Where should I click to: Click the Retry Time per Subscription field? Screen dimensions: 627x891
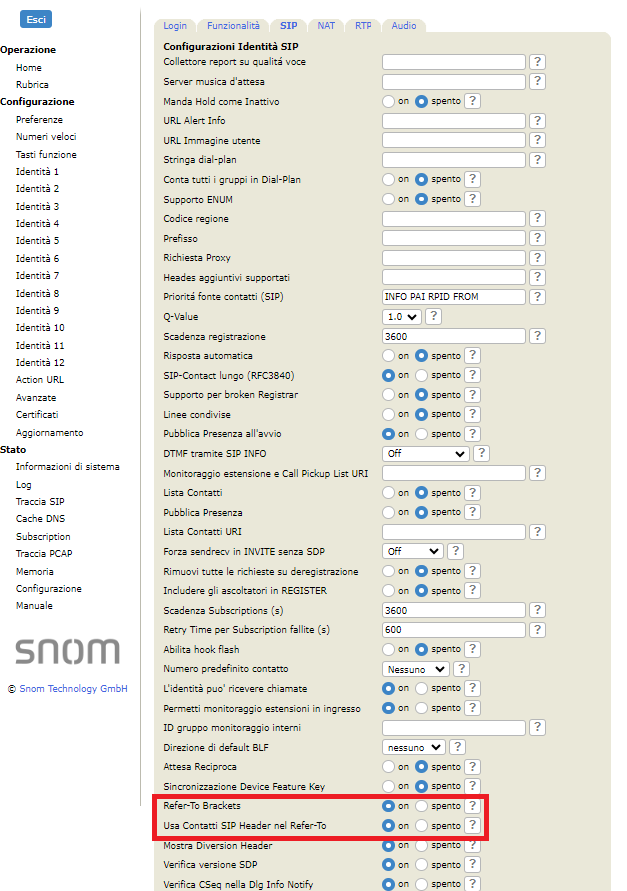[x=454, y=630]
